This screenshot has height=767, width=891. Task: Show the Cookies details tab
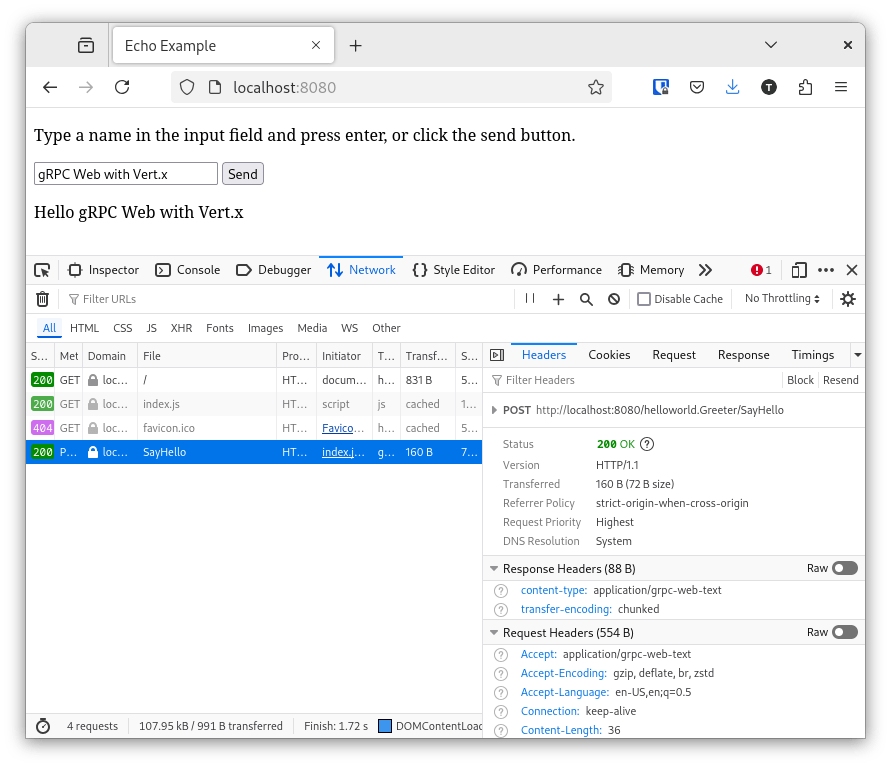coord(609,355)
